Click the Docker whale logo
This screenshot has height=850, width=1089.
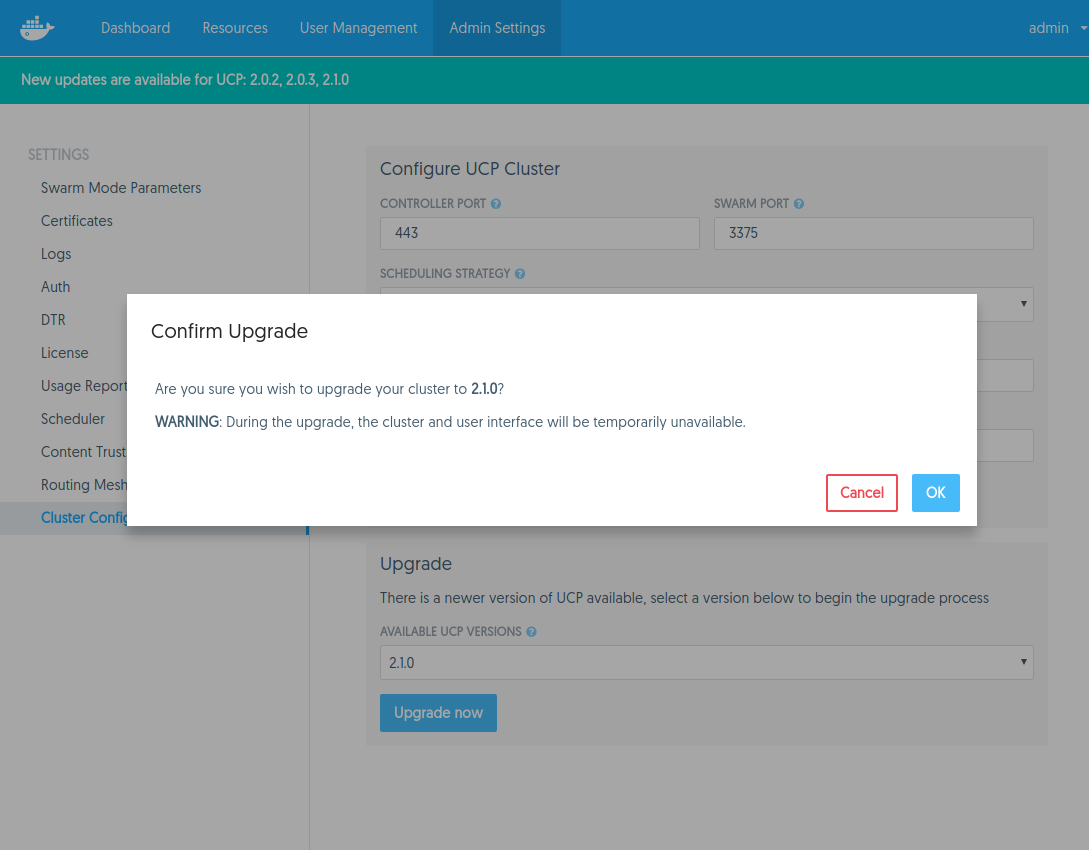[37, 28]
